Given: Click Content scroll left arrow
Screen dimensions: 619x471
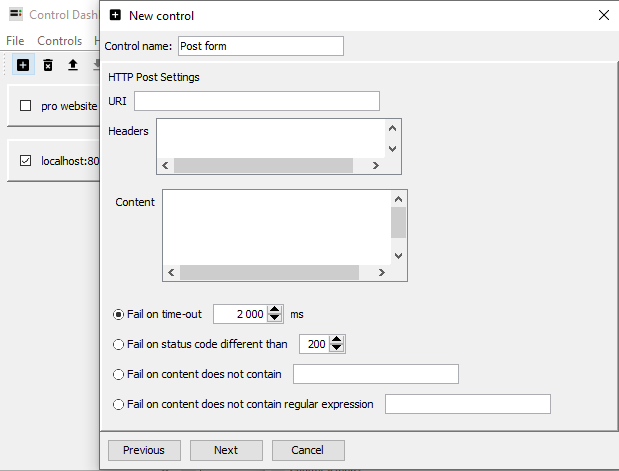Looking at the screenshot, I should pyautogui.click(x=171, y=272).
